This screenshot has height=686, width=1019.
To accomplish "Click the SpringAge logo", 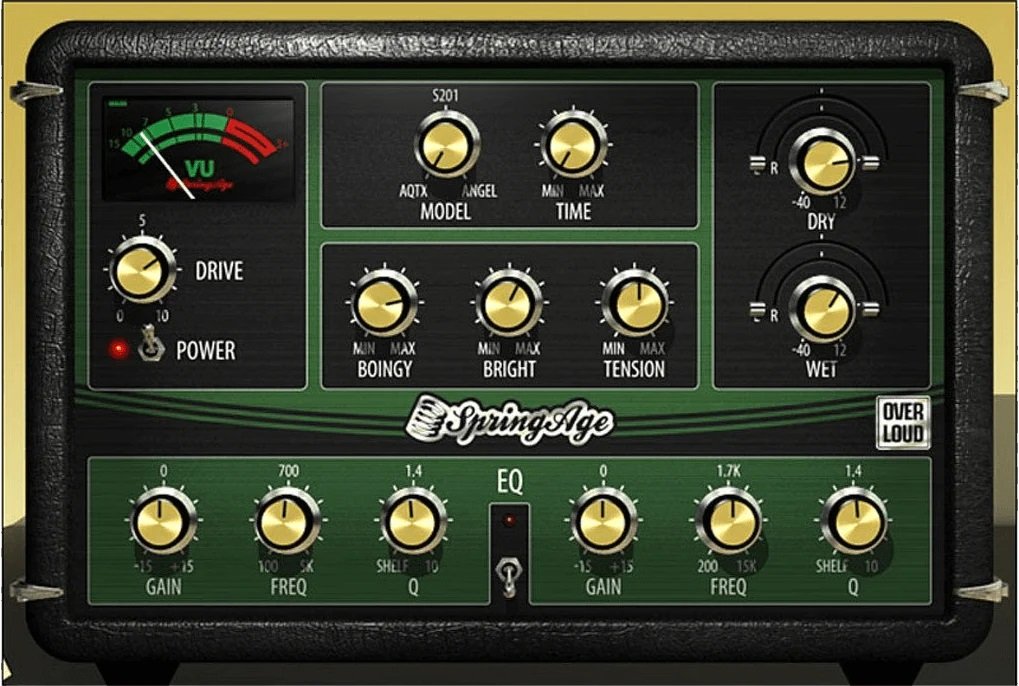I will (508, 421).
